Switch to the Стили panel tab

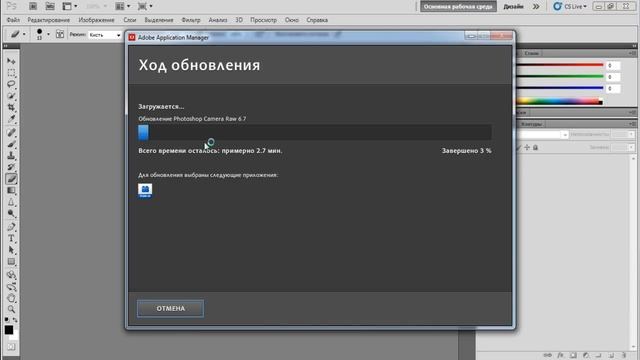(531, 53)
